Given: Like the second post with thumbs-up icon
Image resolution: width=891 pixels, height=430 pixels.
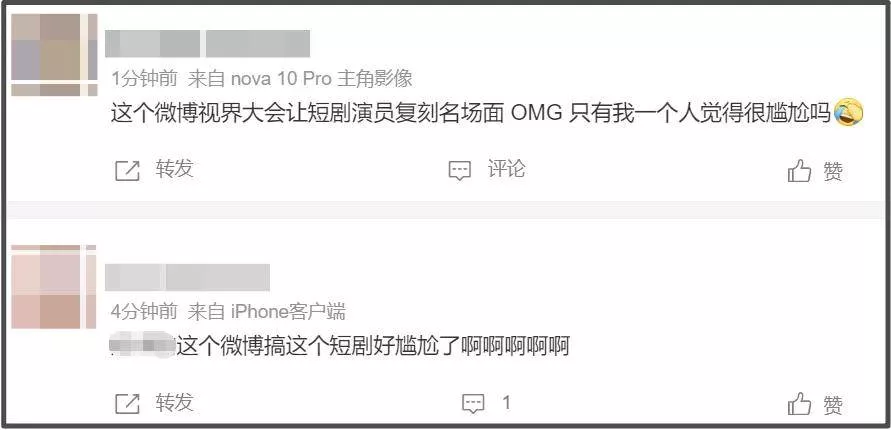Looking at the screenshot, I should [x=800, y=404].
